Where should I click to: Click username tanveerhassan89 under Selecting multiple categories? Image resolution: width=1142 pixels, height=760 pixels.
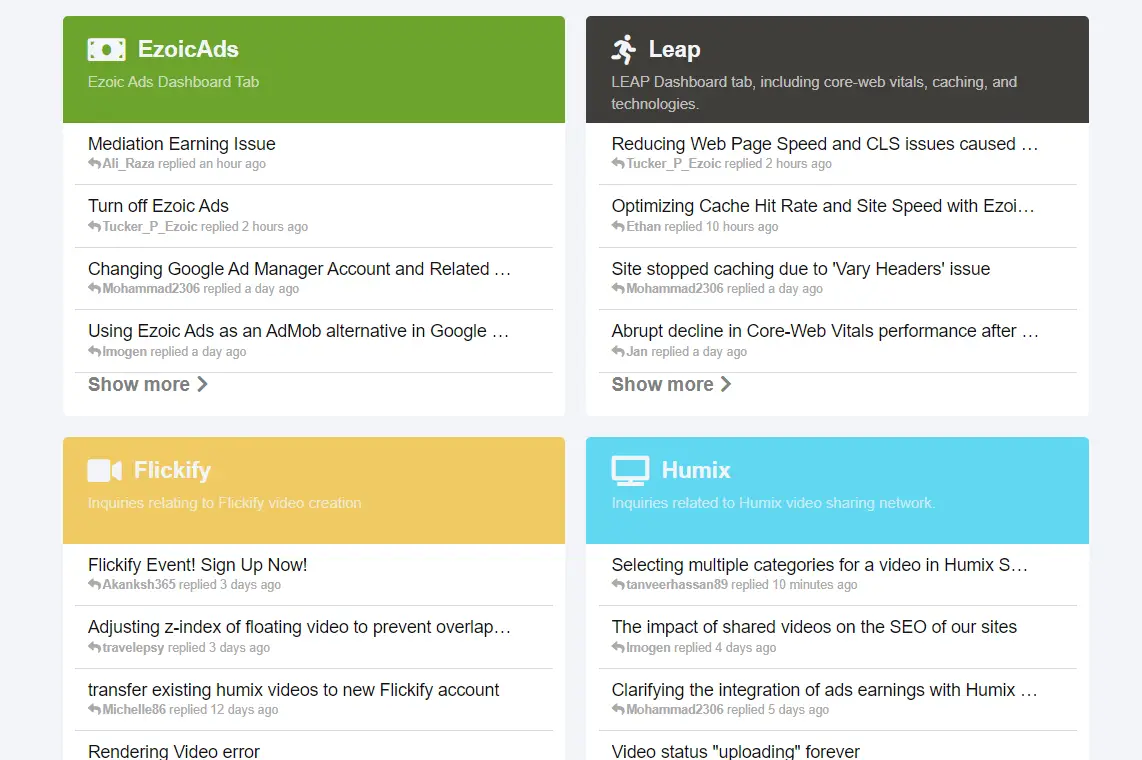pos(677,585)
